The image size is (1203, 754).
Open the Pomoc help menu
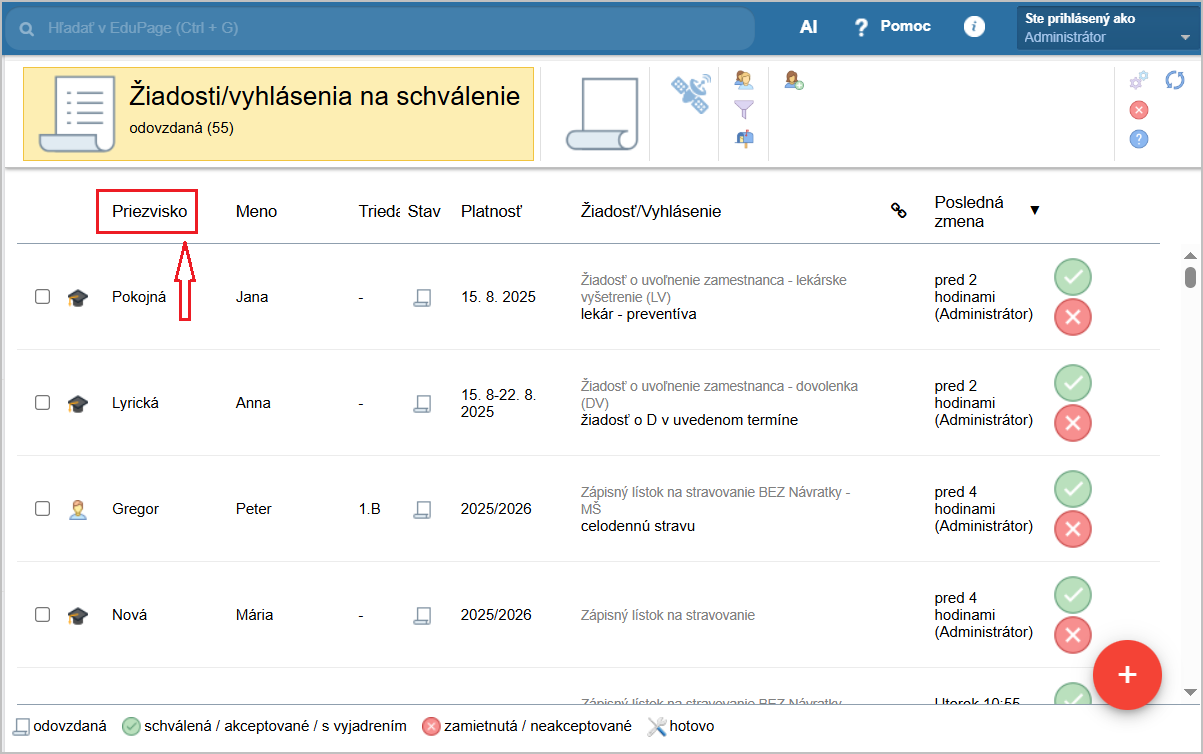[892, 27]
